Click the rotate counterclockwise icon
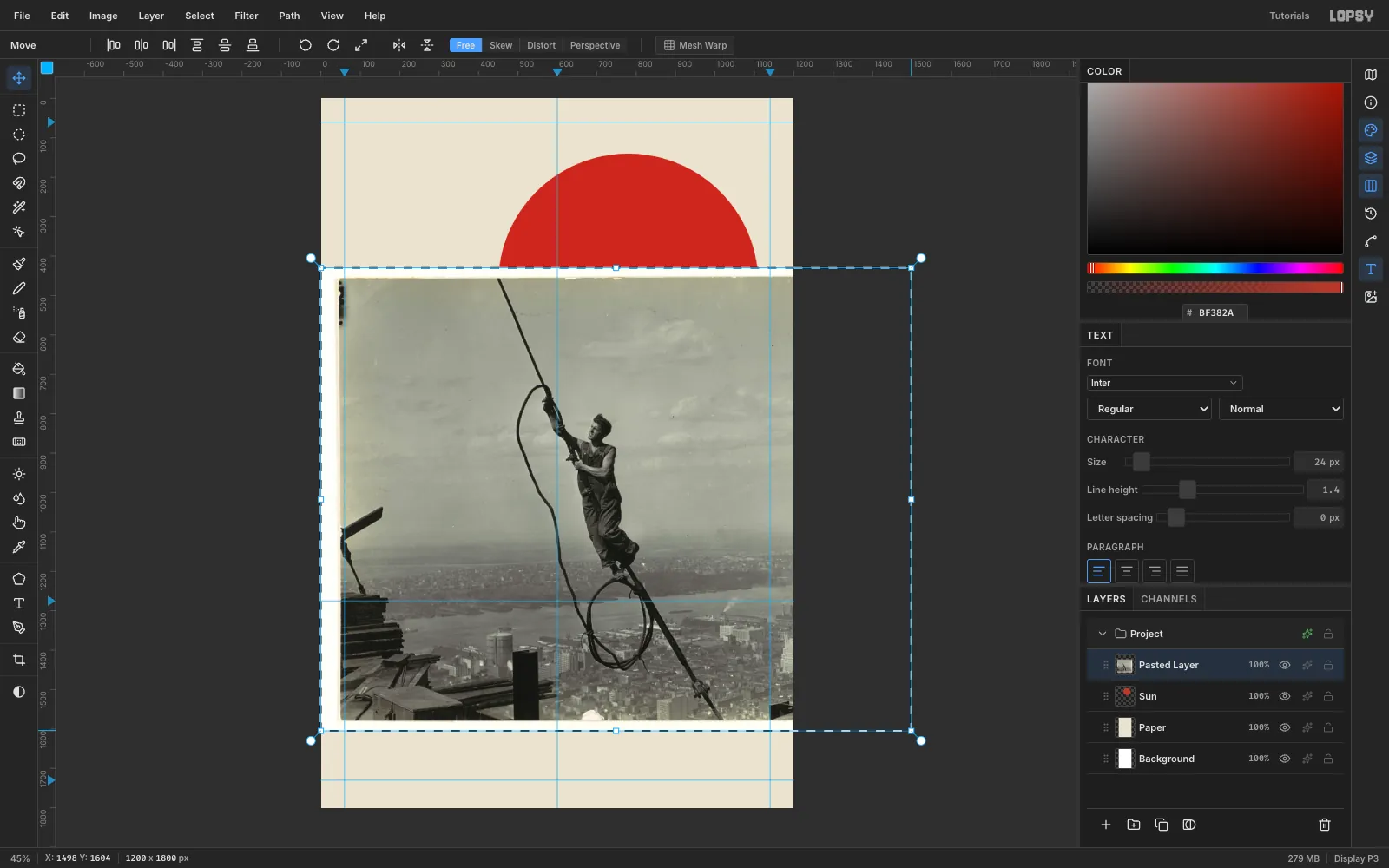Image resolution: width=1389 pixels, height=868 pixels. pyautogui.click(x=306, y=45)
